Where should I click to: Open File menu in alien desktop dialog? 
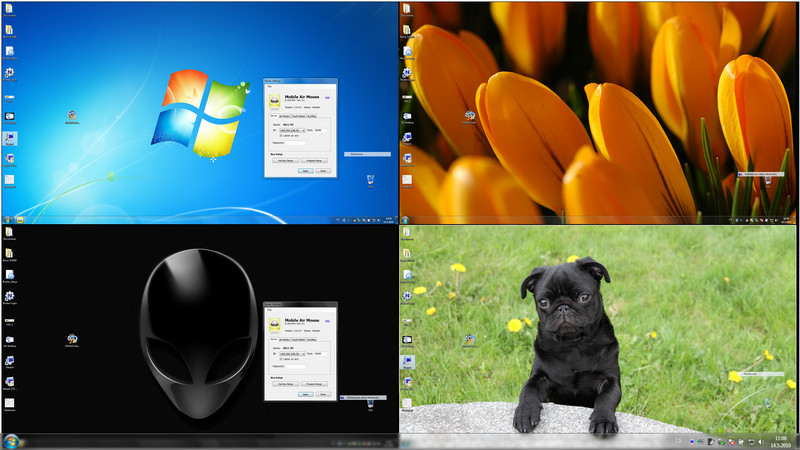269,310
